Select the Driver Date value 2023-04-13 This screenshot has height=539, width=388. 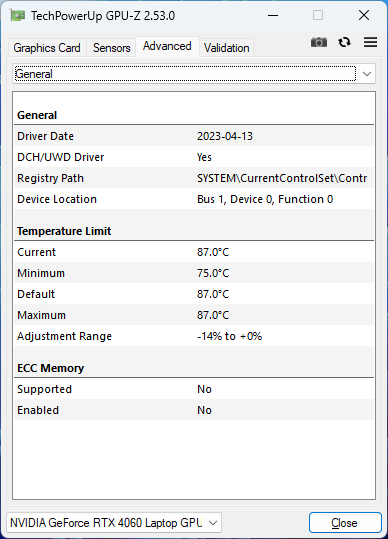point(225,136)
